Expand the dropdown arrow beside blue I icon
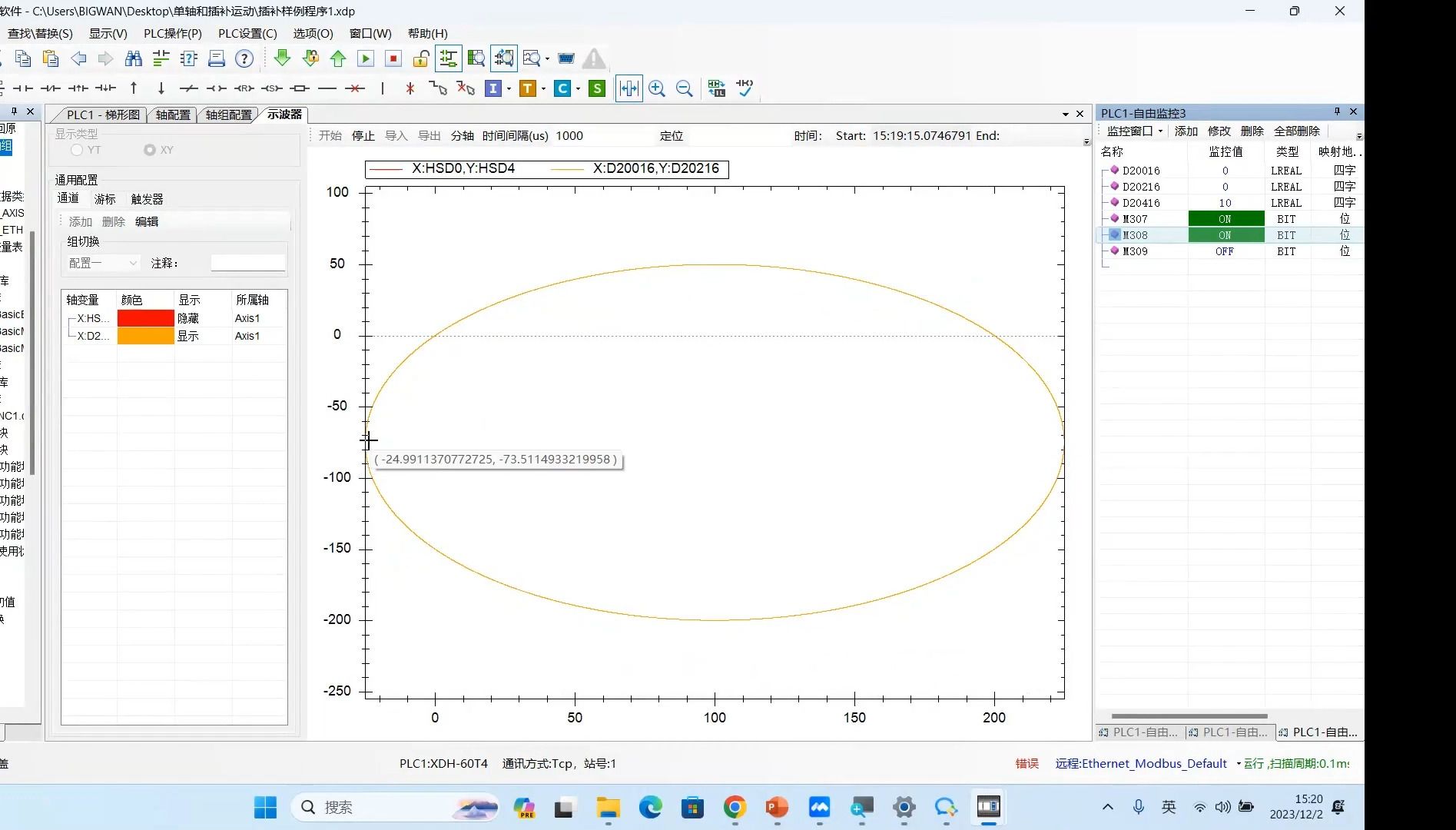 click(x=509, y=89)
